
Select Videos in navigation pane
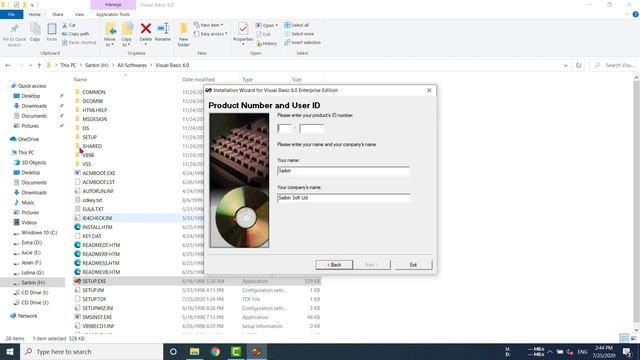(29, 222)
